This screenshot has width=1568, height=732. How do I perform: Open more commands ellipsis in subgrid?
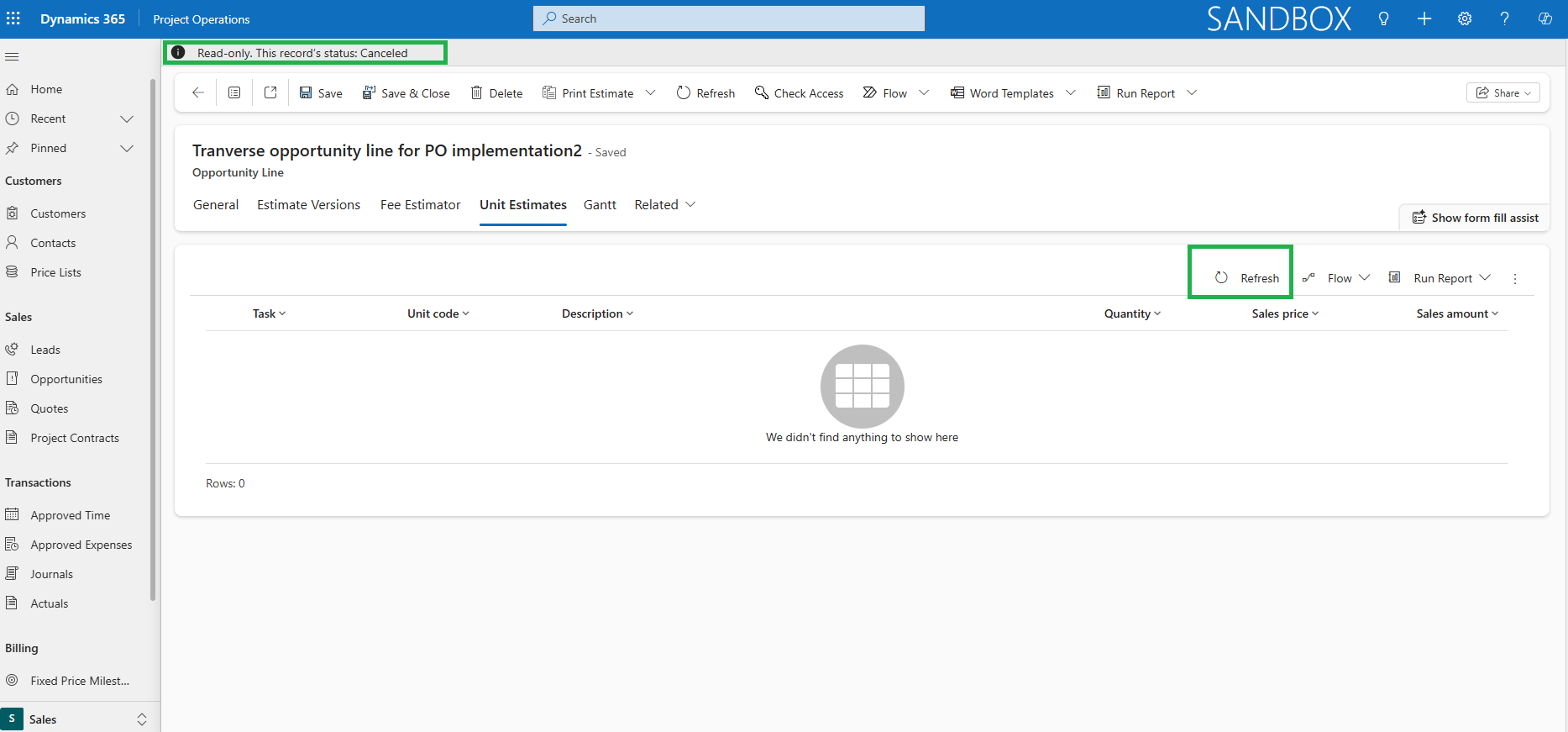click(x=1515, y=279)
